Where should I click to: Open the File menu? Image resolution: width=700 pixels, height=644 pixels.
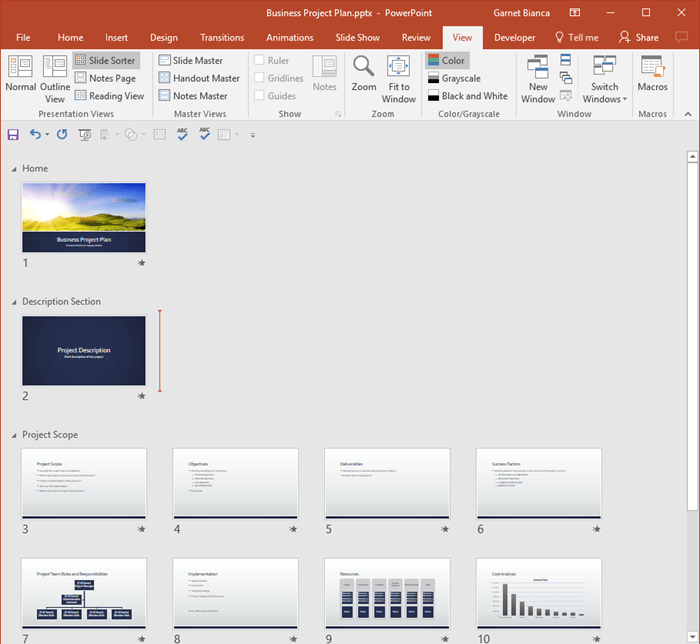tap(23, 37)
